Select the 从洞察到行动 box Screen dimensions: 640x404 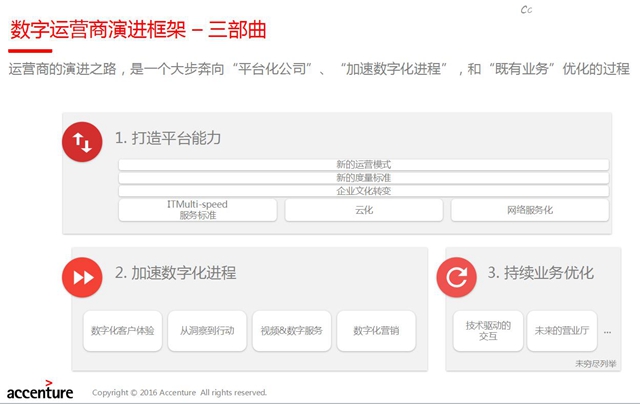pyautogui.click(x=207, y=330)
